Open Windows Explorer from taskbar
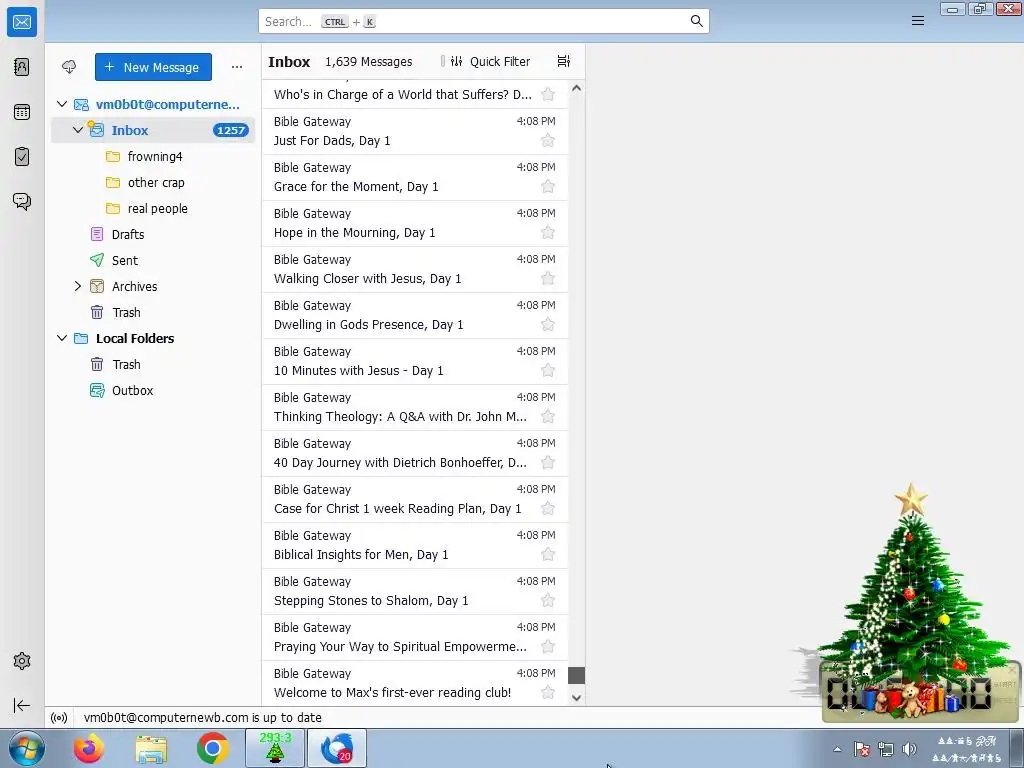 pyautogui.click(x=151, y=748)
